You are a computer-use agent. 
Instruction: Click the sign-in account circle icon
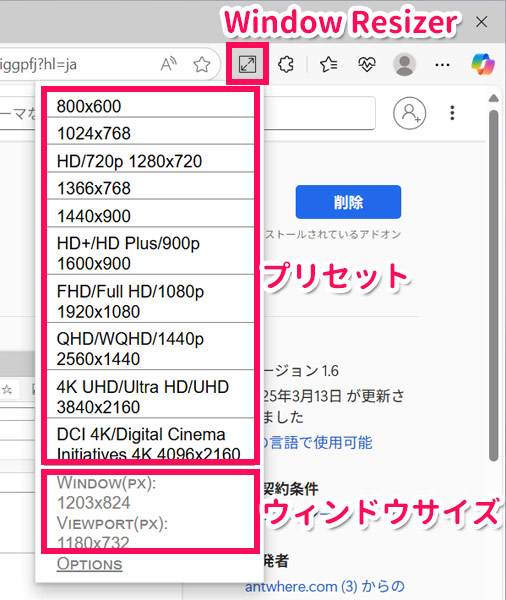point(410,113)
